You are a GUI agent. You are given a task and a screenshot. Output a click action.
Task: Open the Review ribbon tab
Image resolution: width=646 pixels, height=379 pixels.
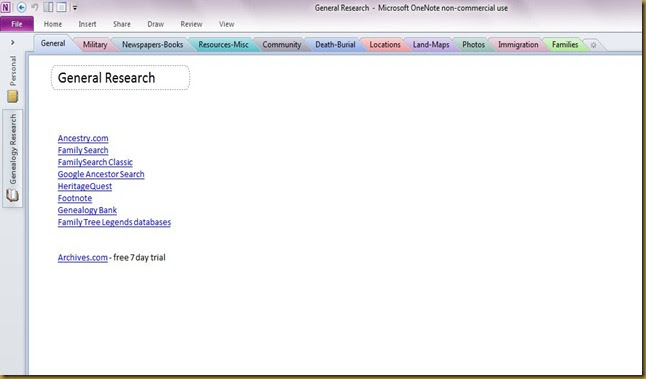[x=191, y=24]
